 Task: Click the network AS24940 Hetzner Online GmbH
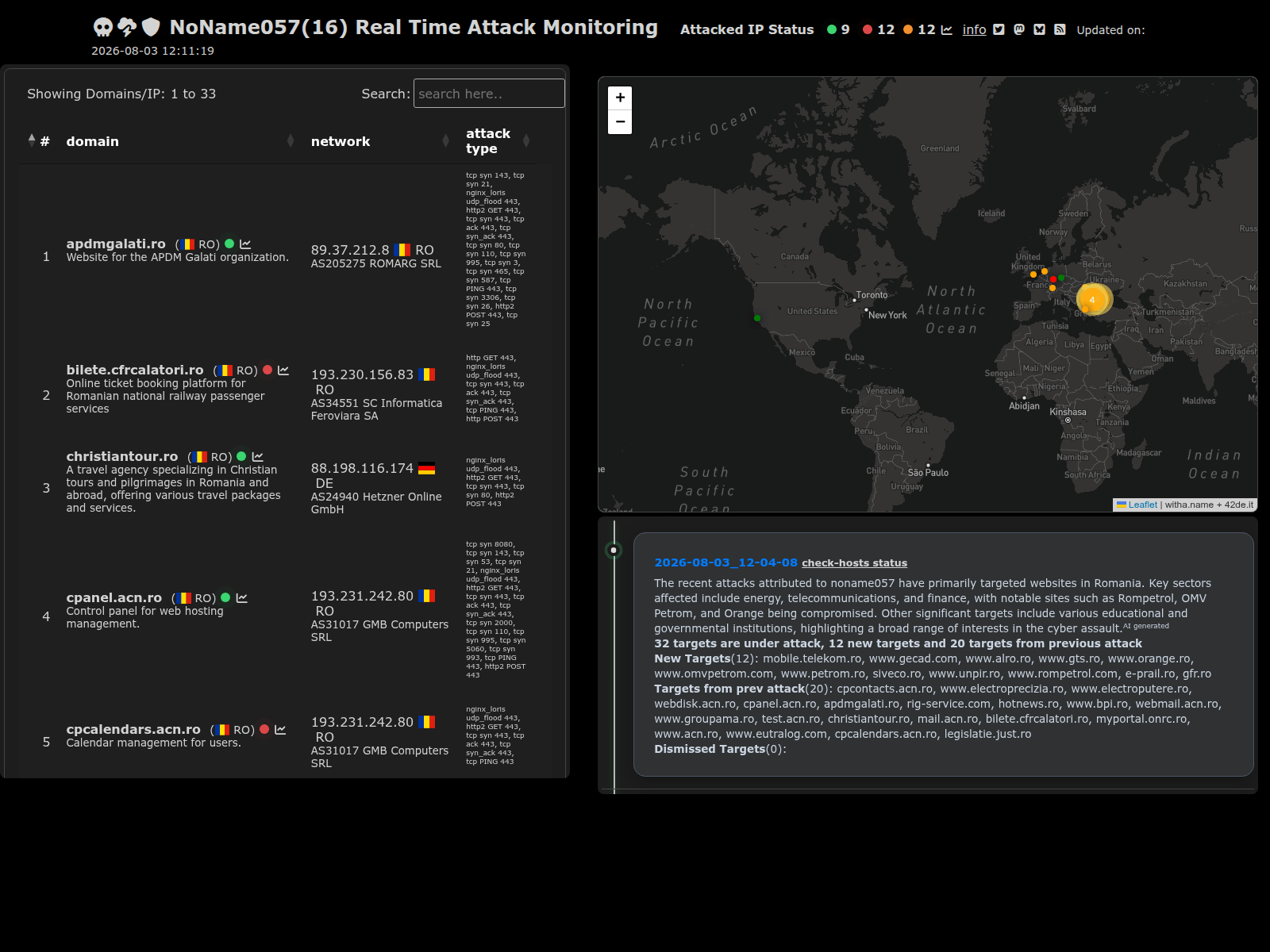376,503
